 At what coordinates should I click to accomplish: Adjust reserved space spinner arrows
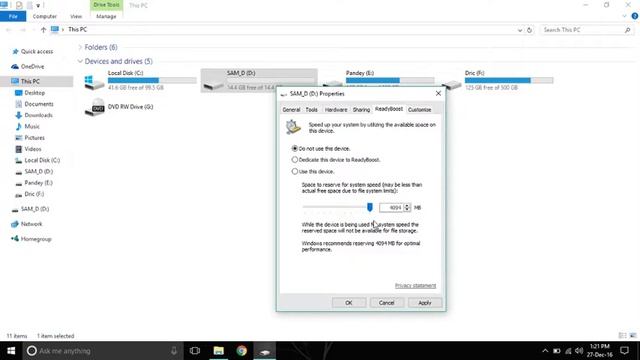[x=407, y=207]
